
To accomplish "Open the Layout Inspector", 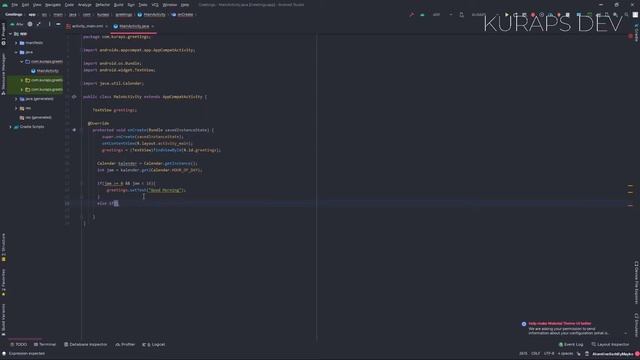I will (610, 344).
